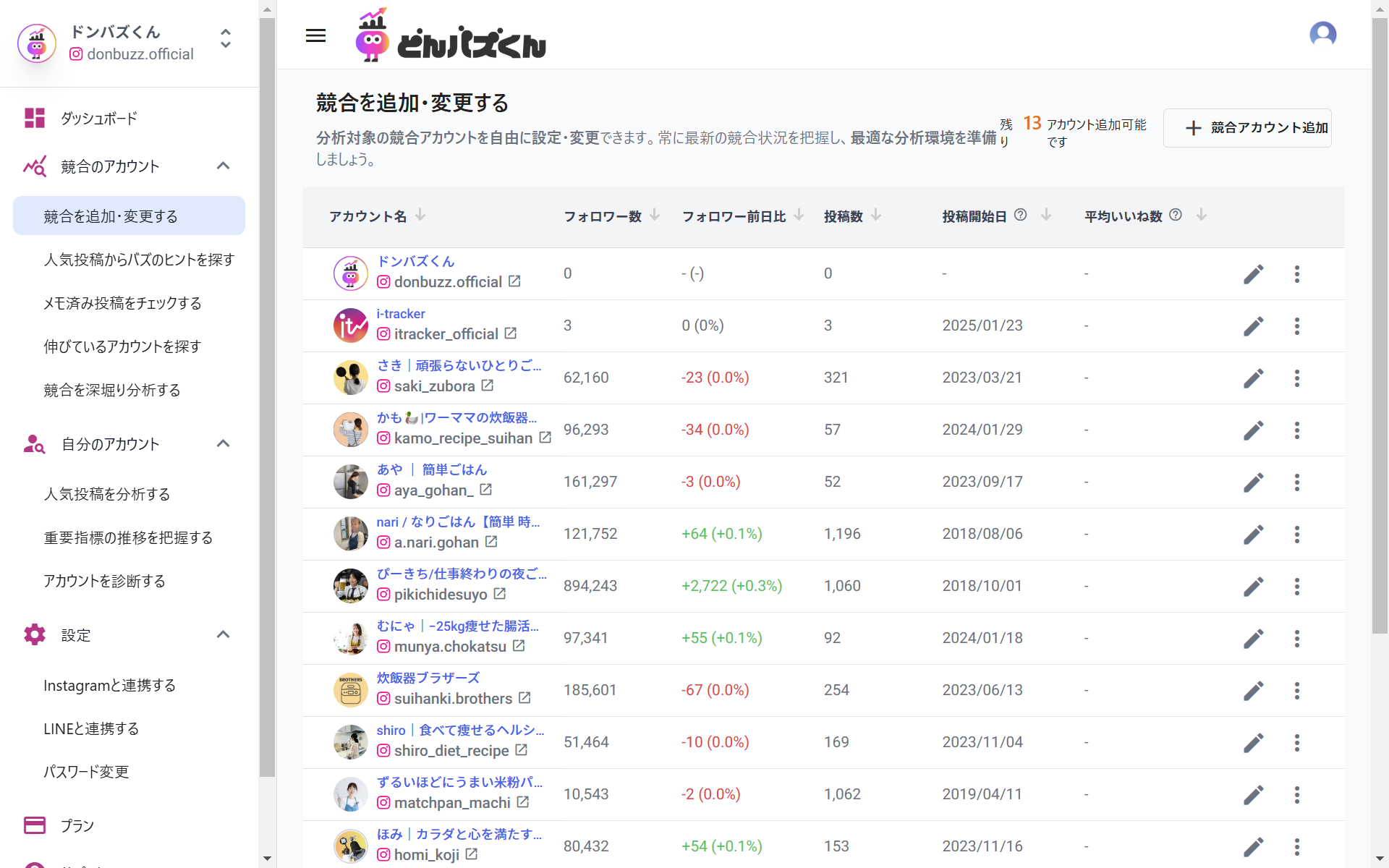Viewport: 1389px width, 868px height.
Task: Sort by アカウント名 arrow
Action: click(x=420, y=215)
